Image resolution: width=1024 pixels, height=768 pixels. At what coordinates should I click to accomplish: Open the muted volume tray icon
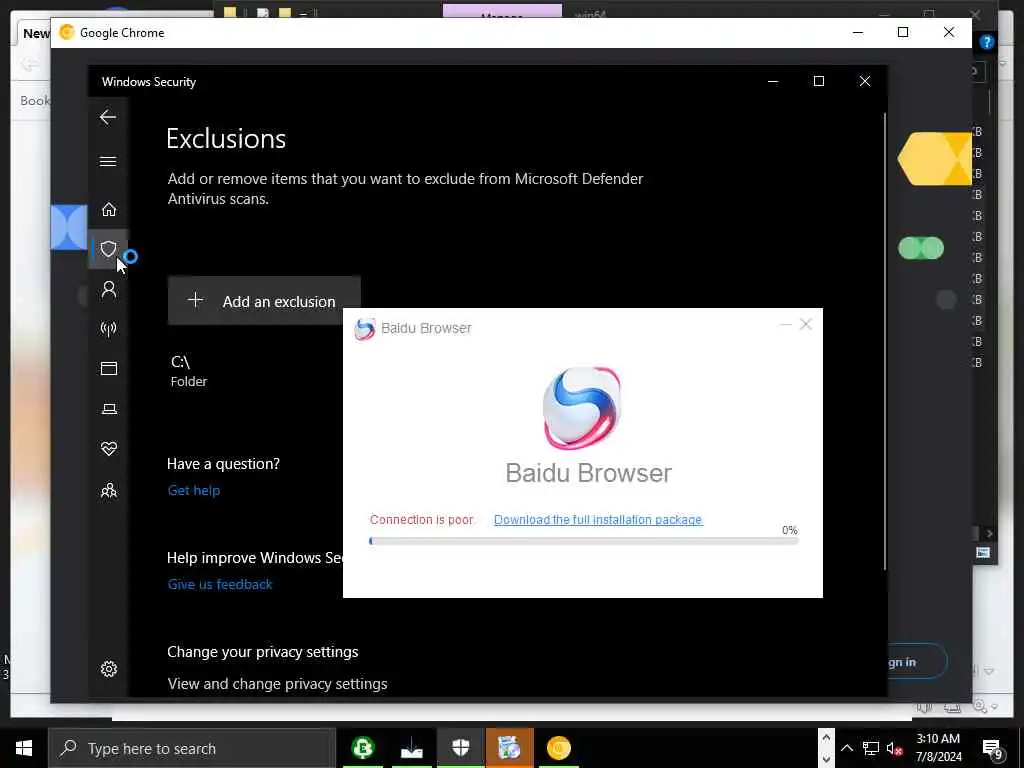tap(895, 748)
